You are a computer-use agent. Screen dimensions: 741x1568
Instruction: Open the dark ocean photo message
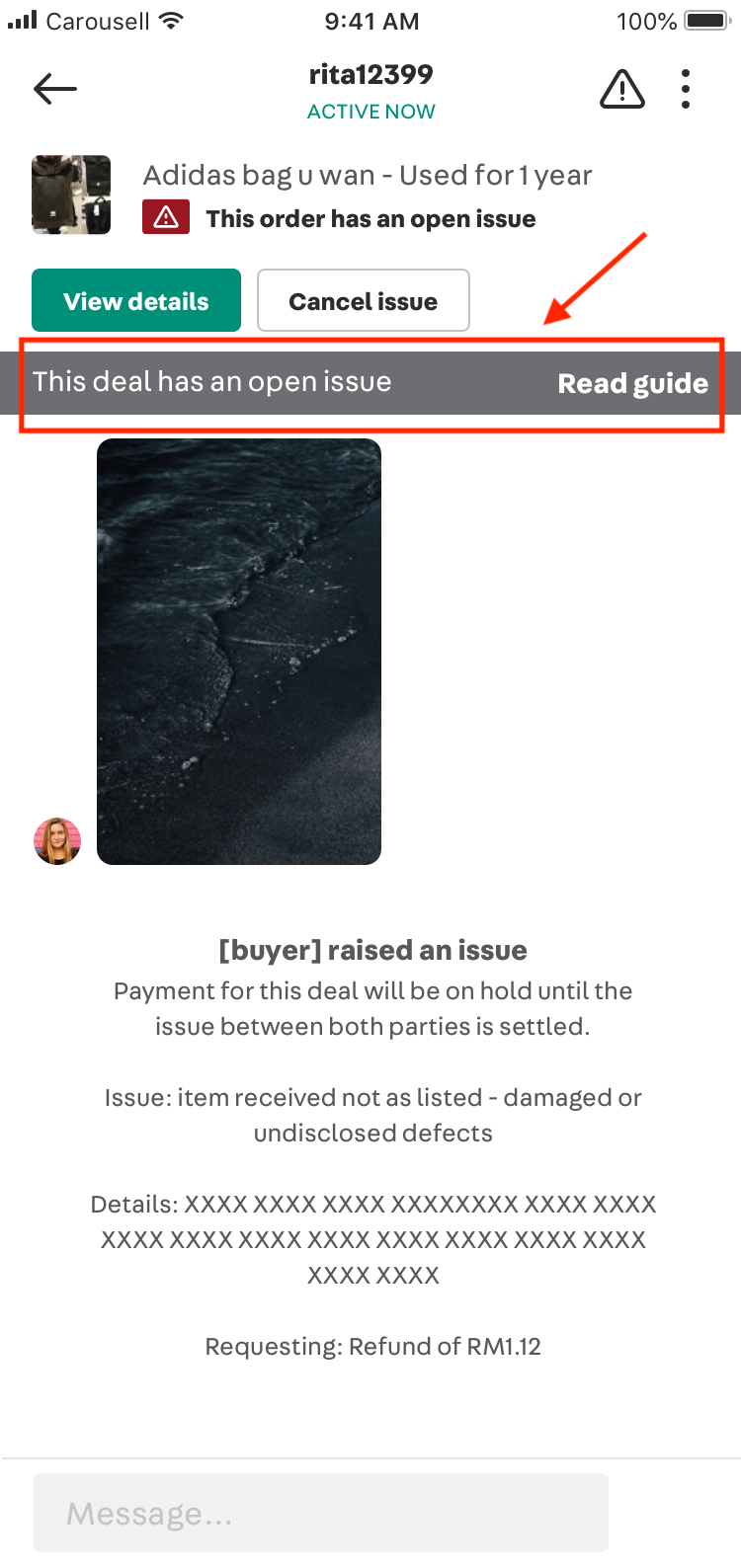point(239,652)
